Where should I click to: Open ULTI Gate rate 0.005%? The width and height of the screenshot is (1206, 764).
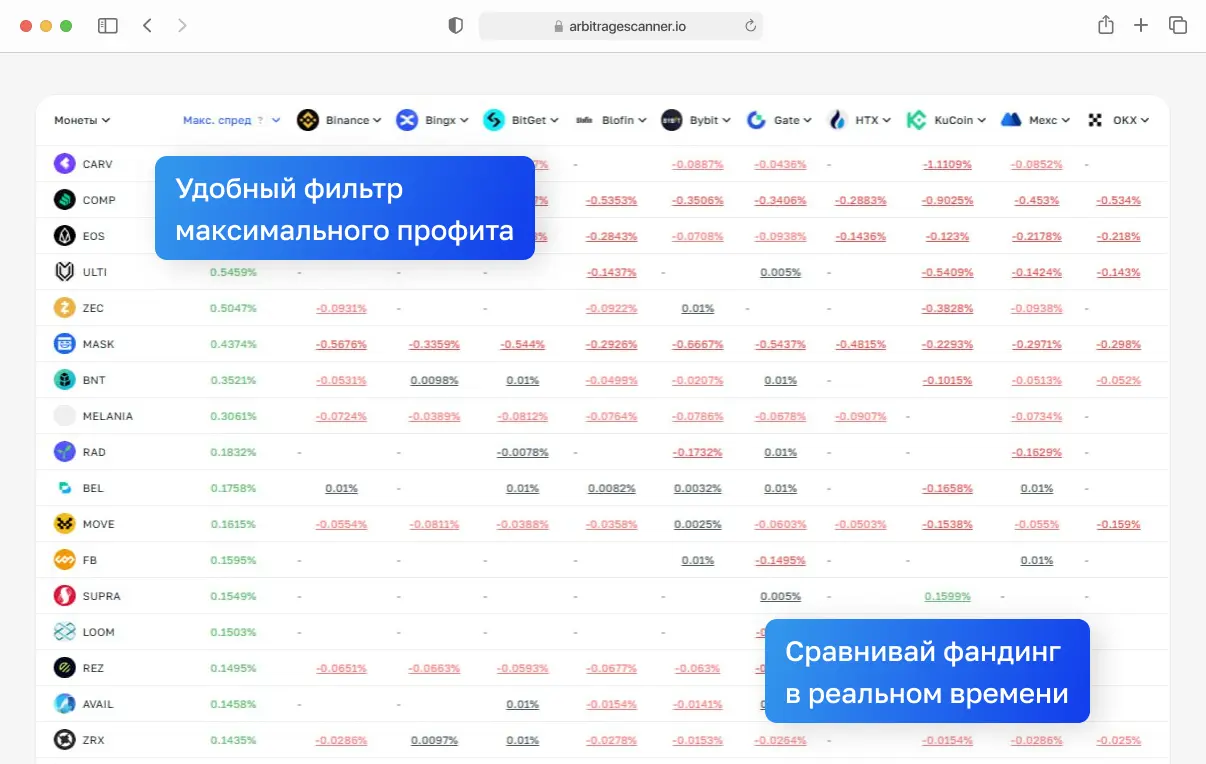coord(780,272)
